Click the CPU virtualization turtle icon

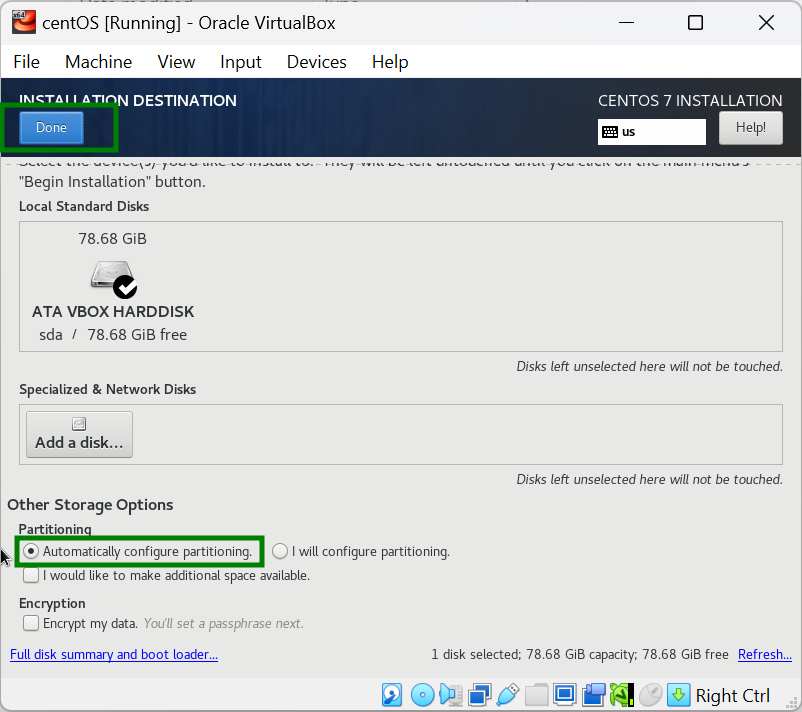(622, 695)
